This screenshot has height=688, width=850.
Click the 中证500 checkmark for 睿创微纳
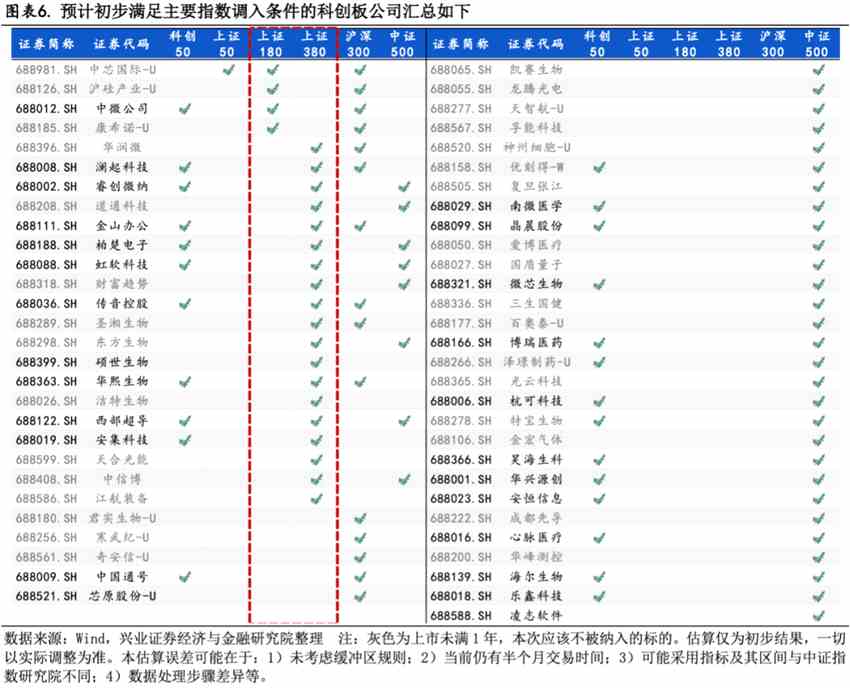[x=404, y=187]
